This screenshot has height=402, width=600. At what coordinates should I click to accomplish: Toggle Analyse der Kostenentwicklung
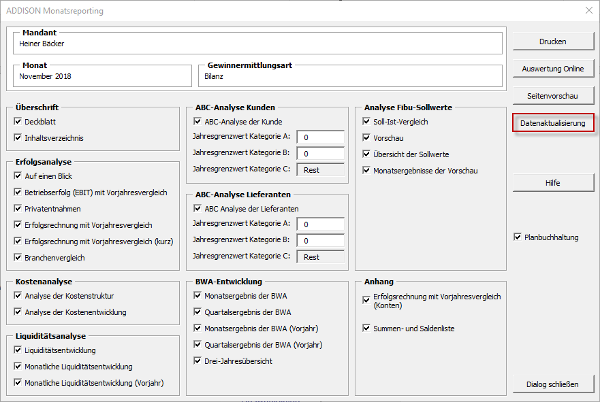18,312
